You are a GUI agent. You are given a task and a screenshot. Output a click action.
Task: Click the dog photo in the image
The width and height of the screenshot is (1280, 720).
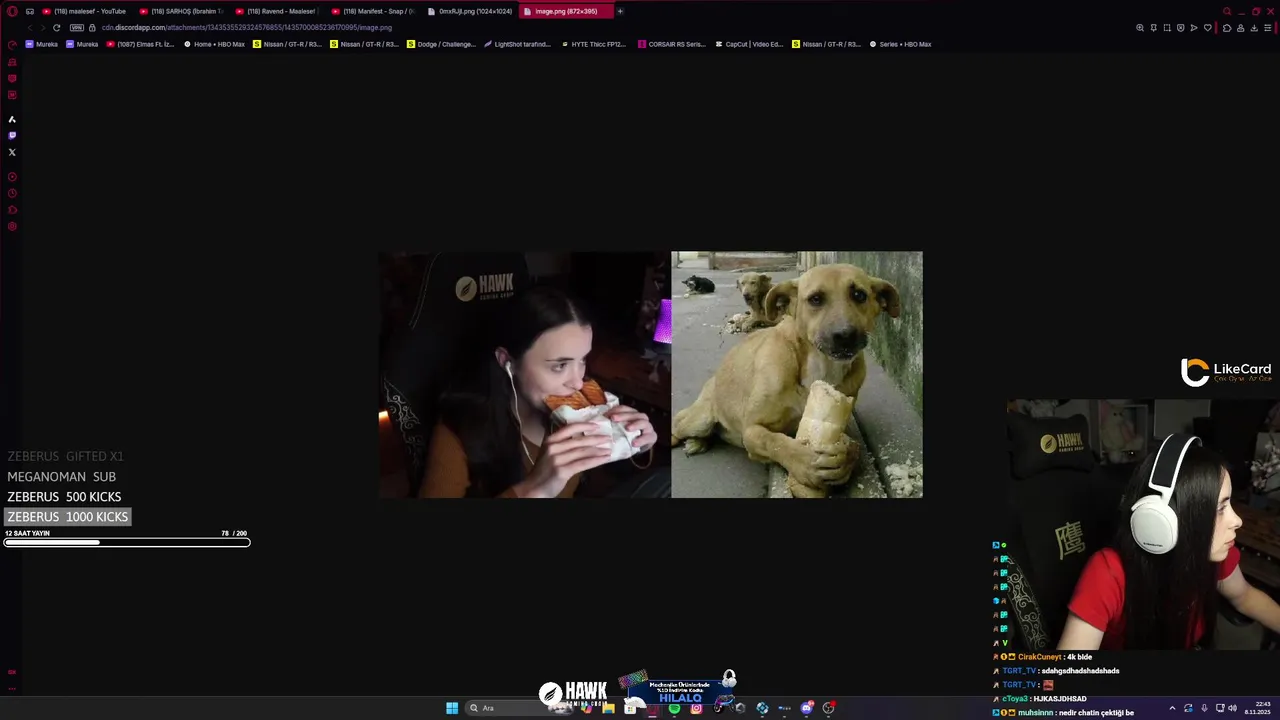(x=797, y=374)
